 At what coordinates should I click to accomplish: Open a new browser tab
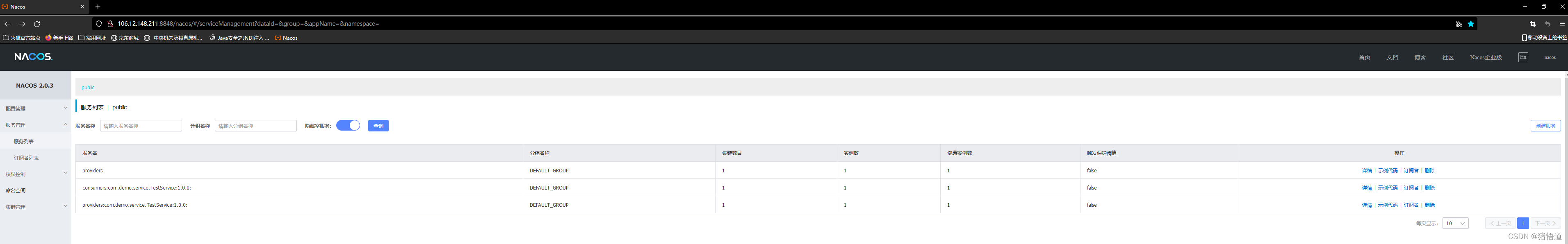[x=98, y=7]
